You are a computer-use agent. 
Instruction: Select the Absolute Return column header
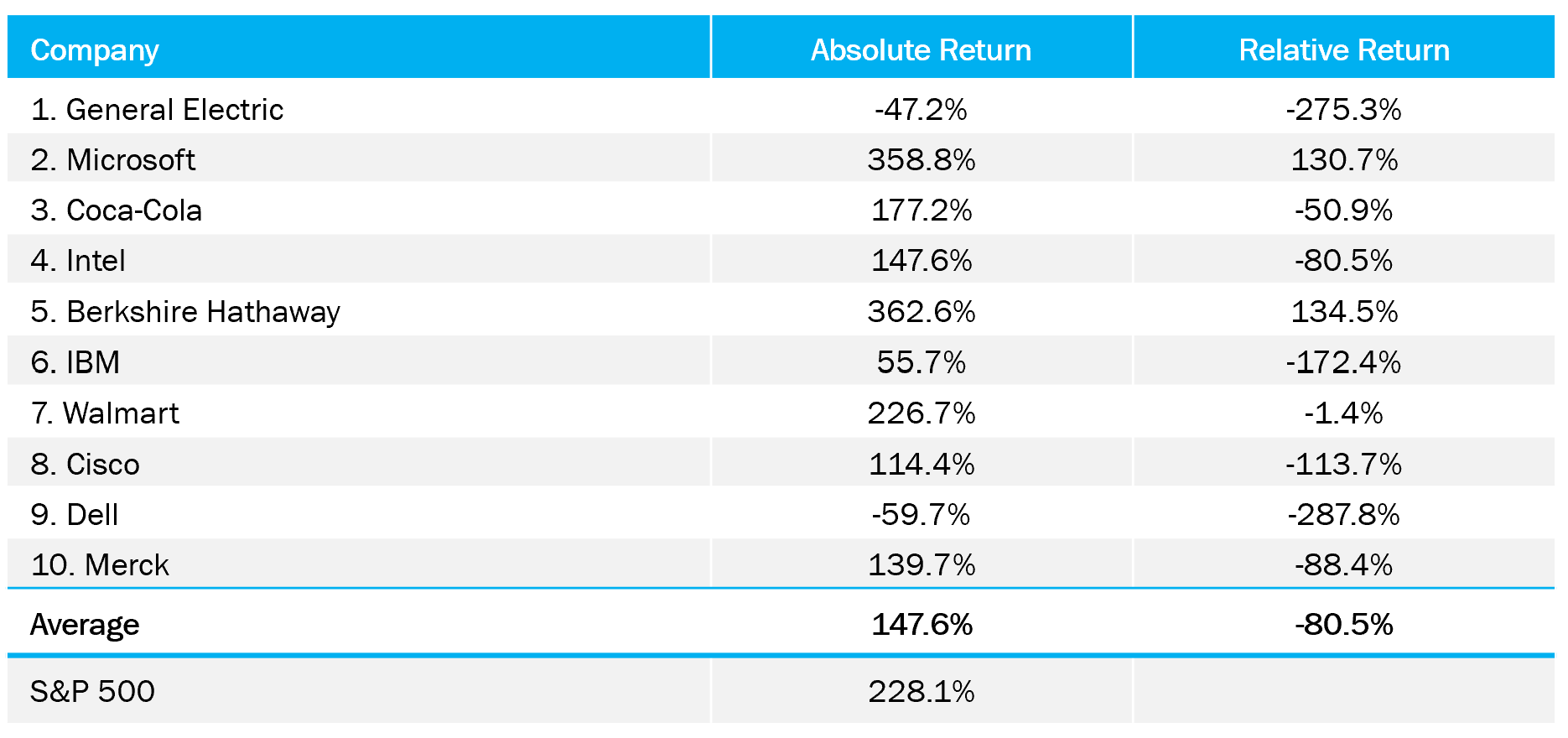921,50
